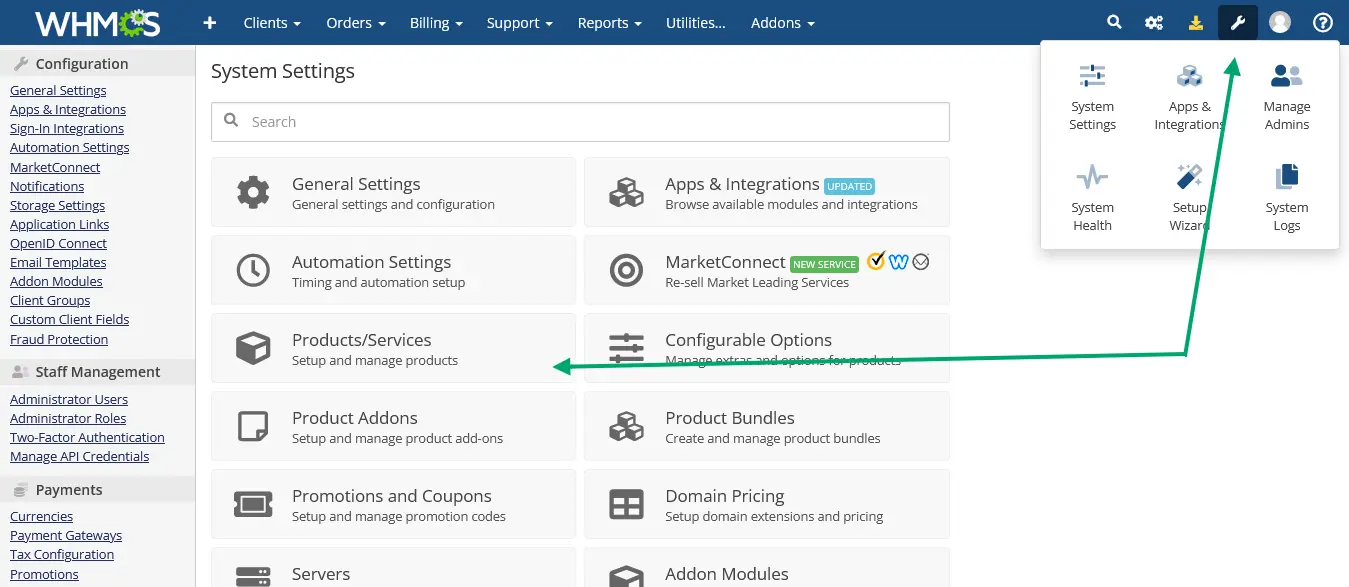
Task: Click the Products/Services box icon
Action: [253, 348]
